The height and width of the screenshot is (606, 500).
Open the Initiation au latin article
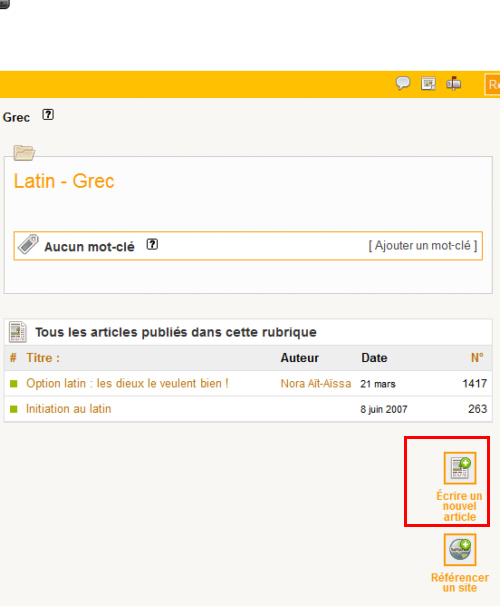[68, 409]
